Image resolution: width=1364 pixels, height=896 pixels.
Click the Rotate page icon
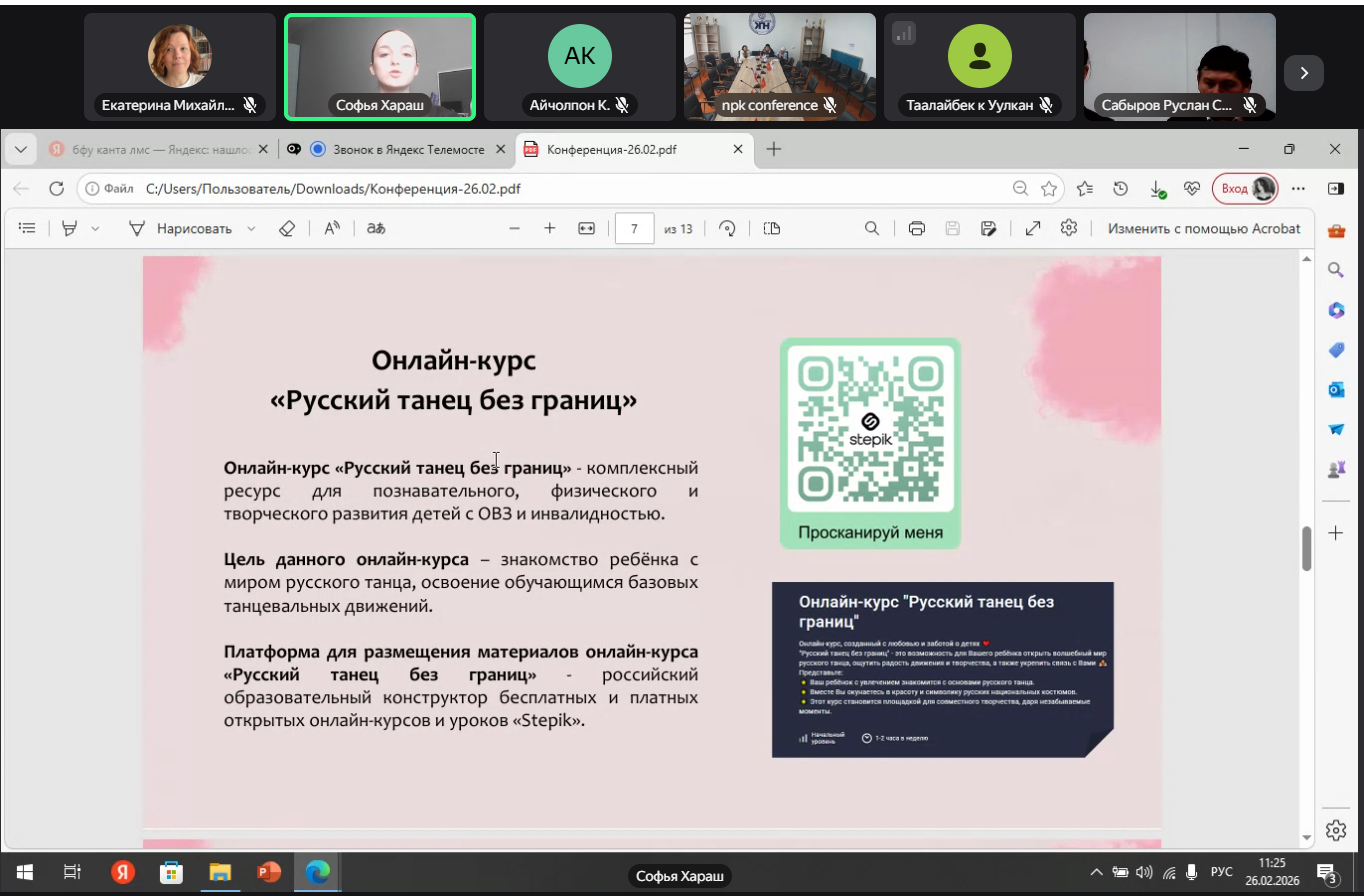coord(727,228)
